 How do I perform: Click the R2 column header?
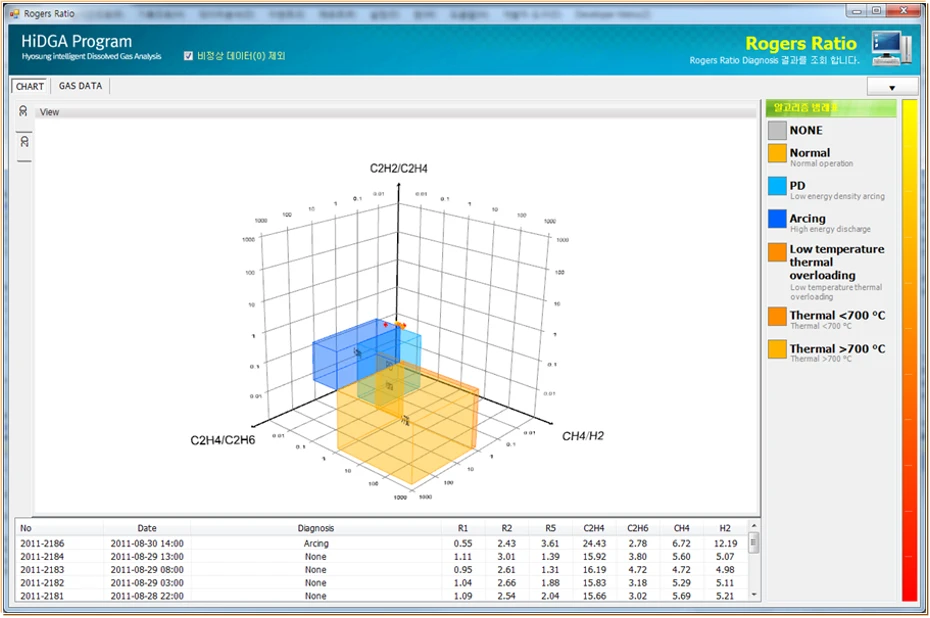point(507,528)
